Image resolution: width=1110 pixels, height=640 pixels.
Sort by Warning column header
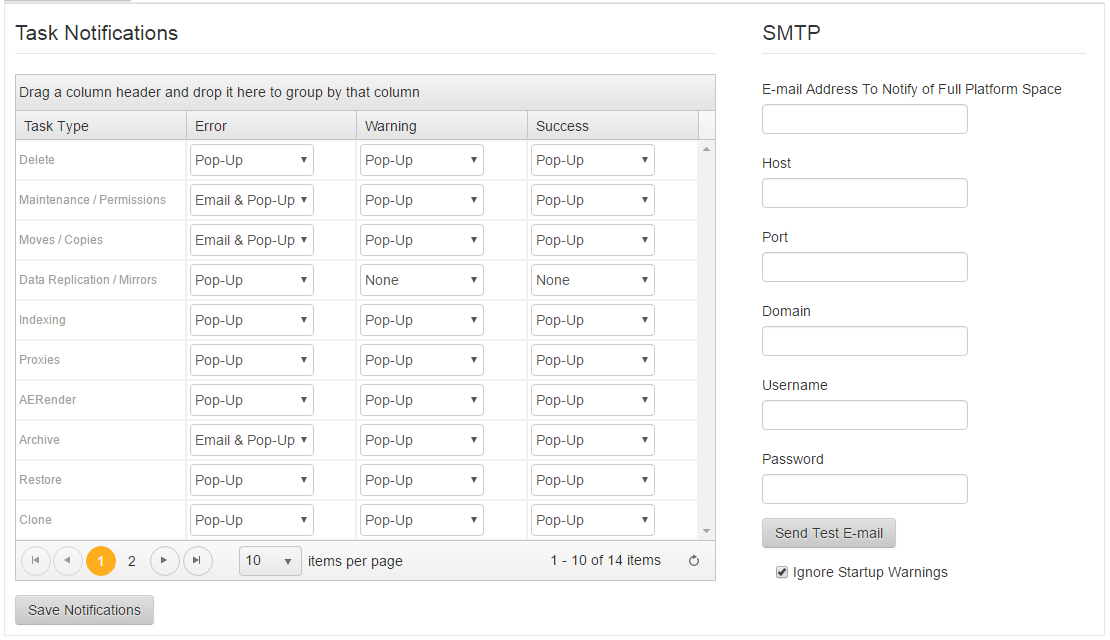442,126
